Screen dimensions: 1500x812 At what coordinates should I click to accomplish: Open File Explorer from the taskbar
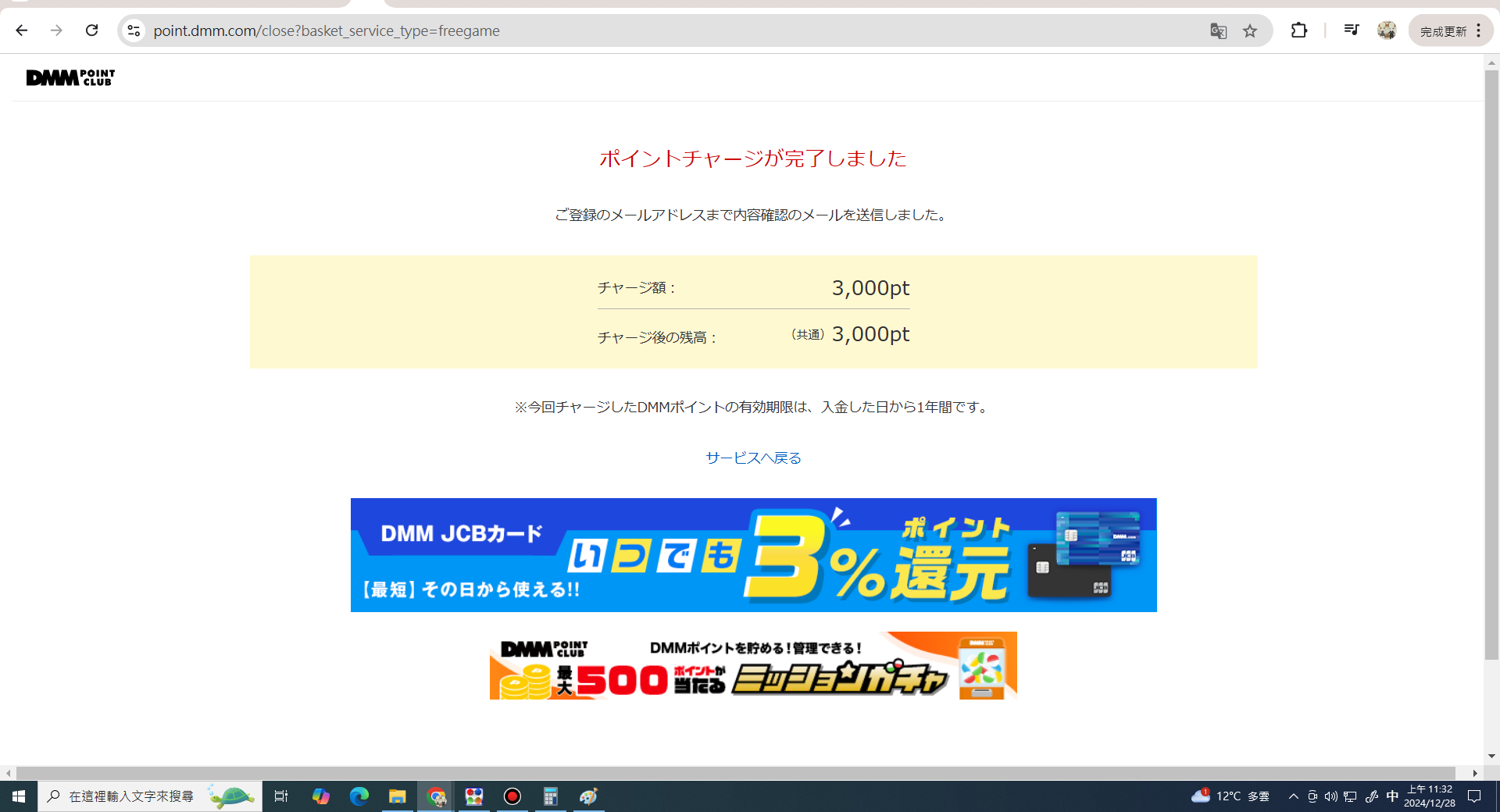click(397, 796)
